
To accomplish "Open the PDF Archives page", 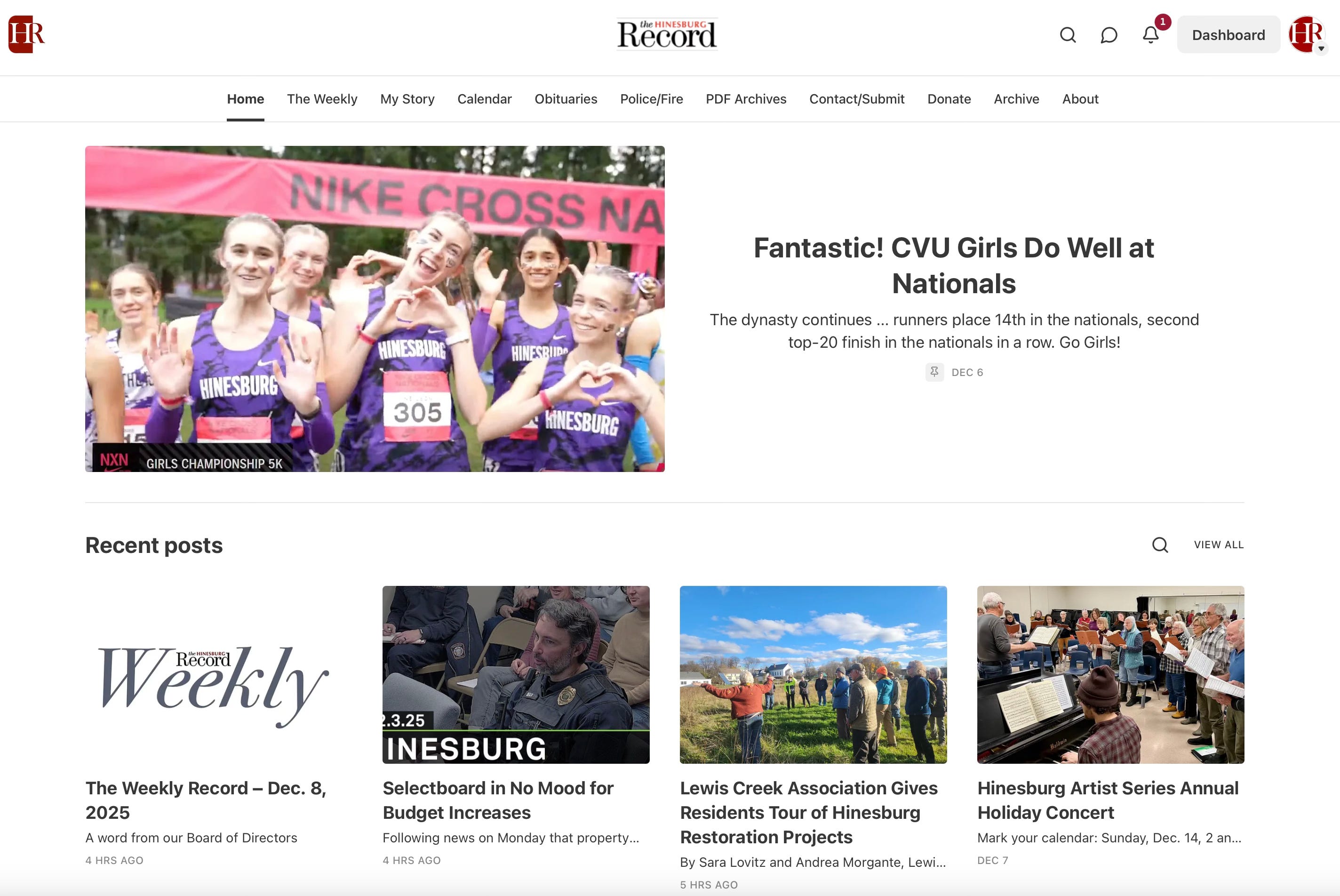I will click(745, 99).
